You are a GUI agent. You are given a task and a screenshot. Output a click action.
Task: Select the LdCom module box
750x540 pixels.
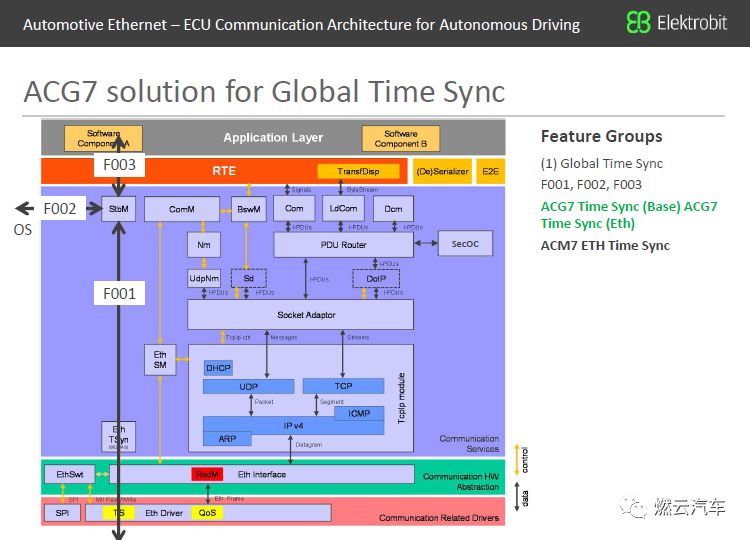343,209
